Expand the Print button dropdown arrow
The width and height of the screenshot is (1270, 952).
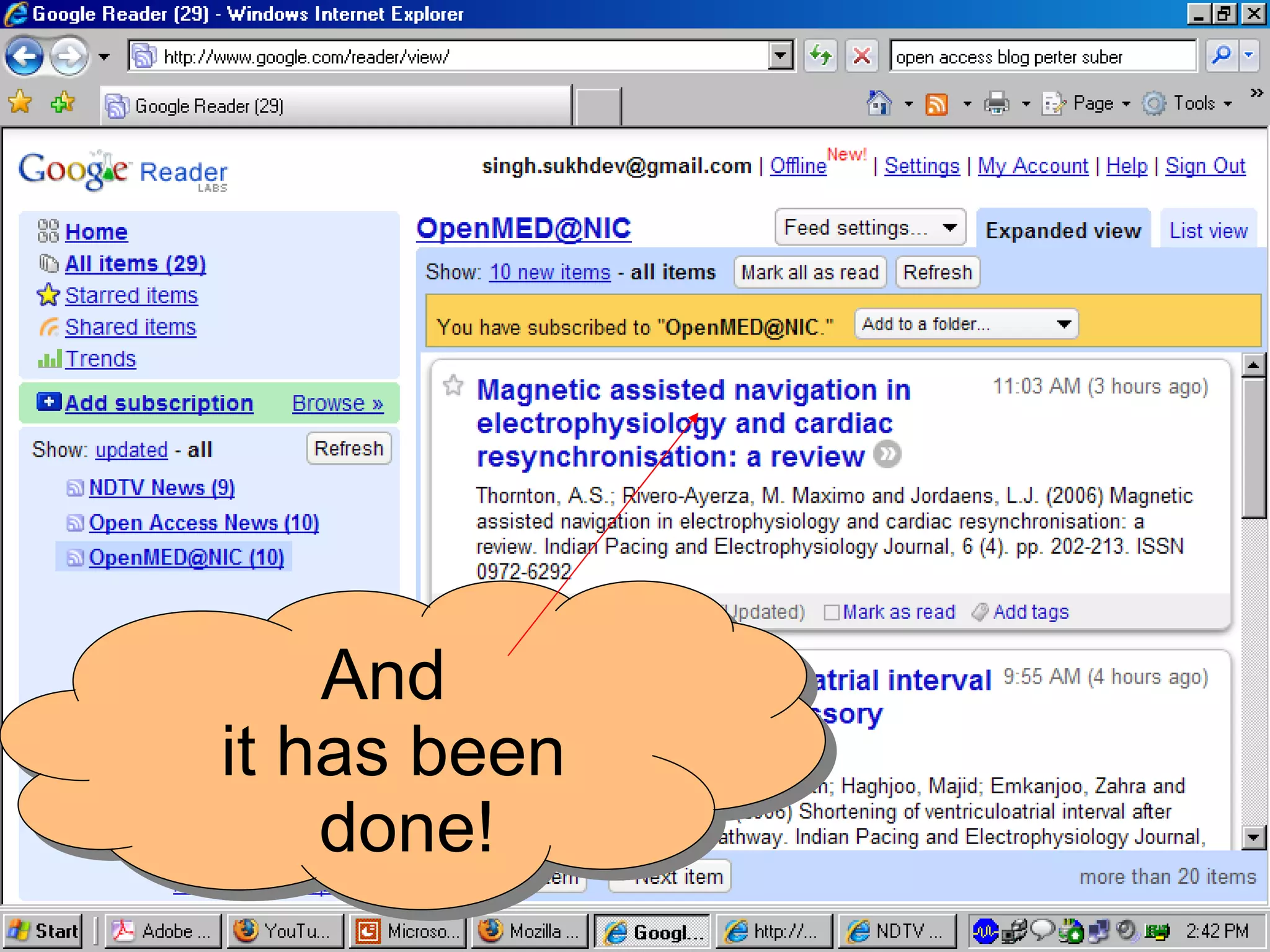1026,104
